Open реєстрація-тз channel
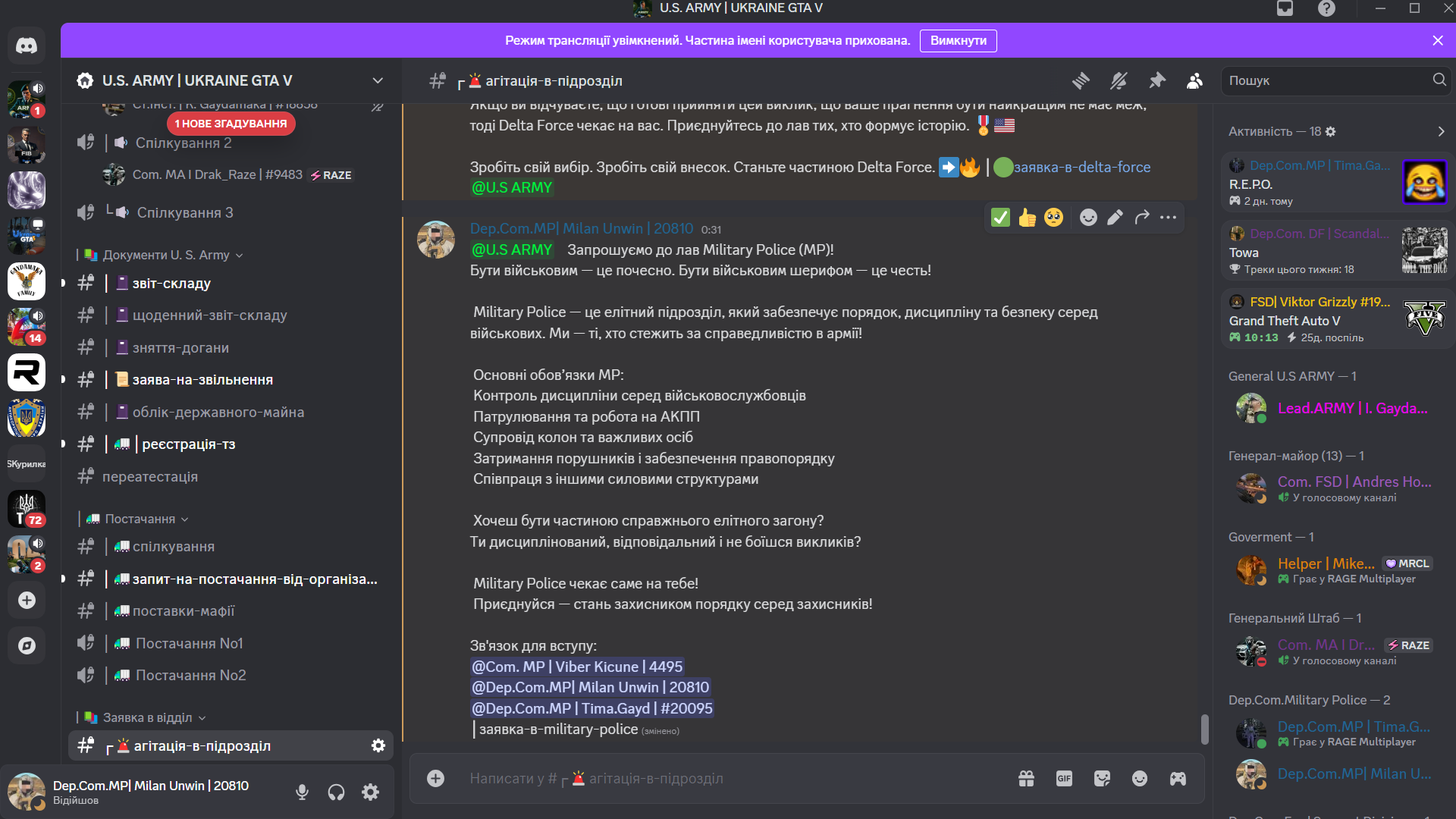This screenshot has width=1456, height=819. 231,444
